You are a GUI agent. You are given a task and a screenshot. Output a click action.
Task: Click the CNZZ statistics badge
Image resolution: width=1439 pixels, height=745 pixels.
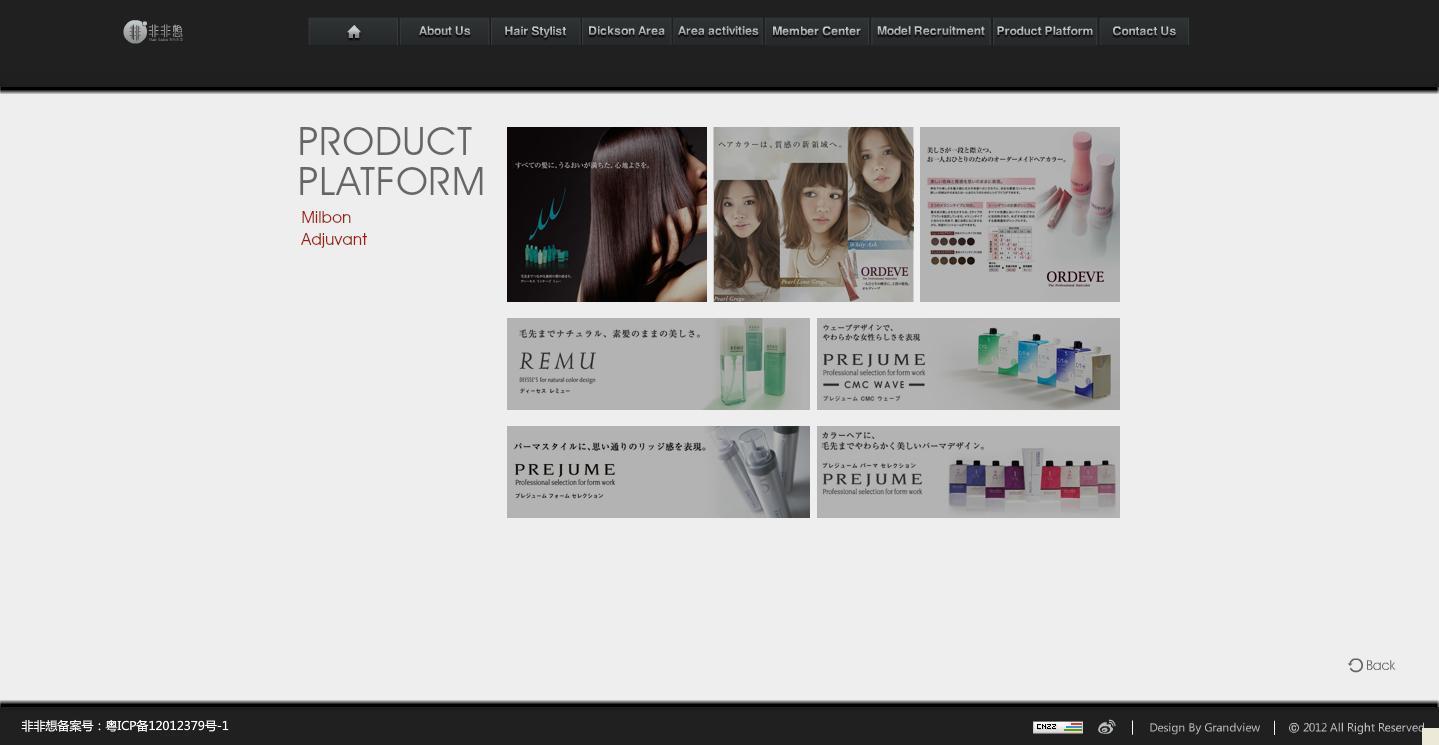1057,727
